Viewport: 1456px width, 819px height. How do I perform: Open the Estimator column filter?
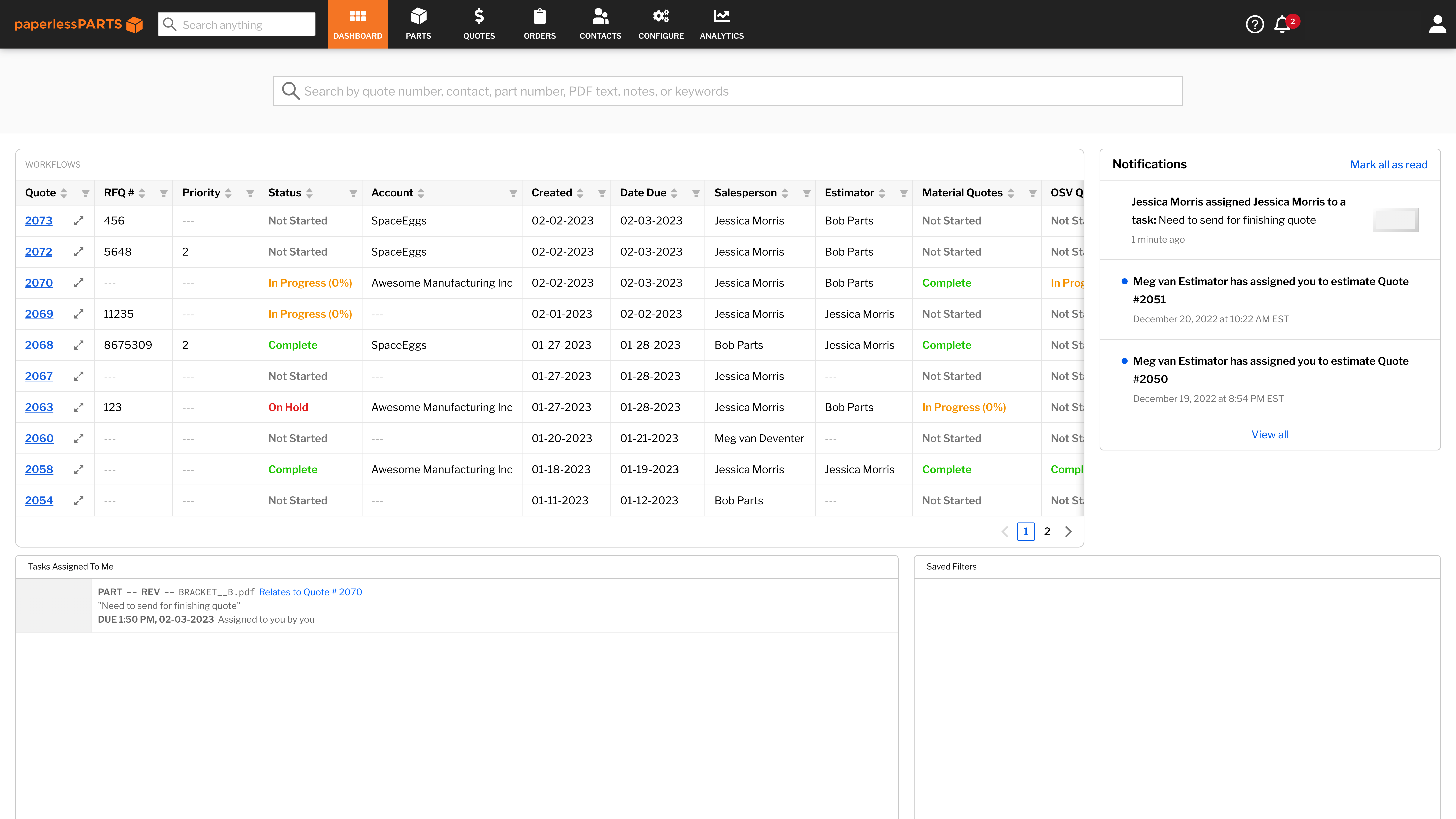click(904, 193)
